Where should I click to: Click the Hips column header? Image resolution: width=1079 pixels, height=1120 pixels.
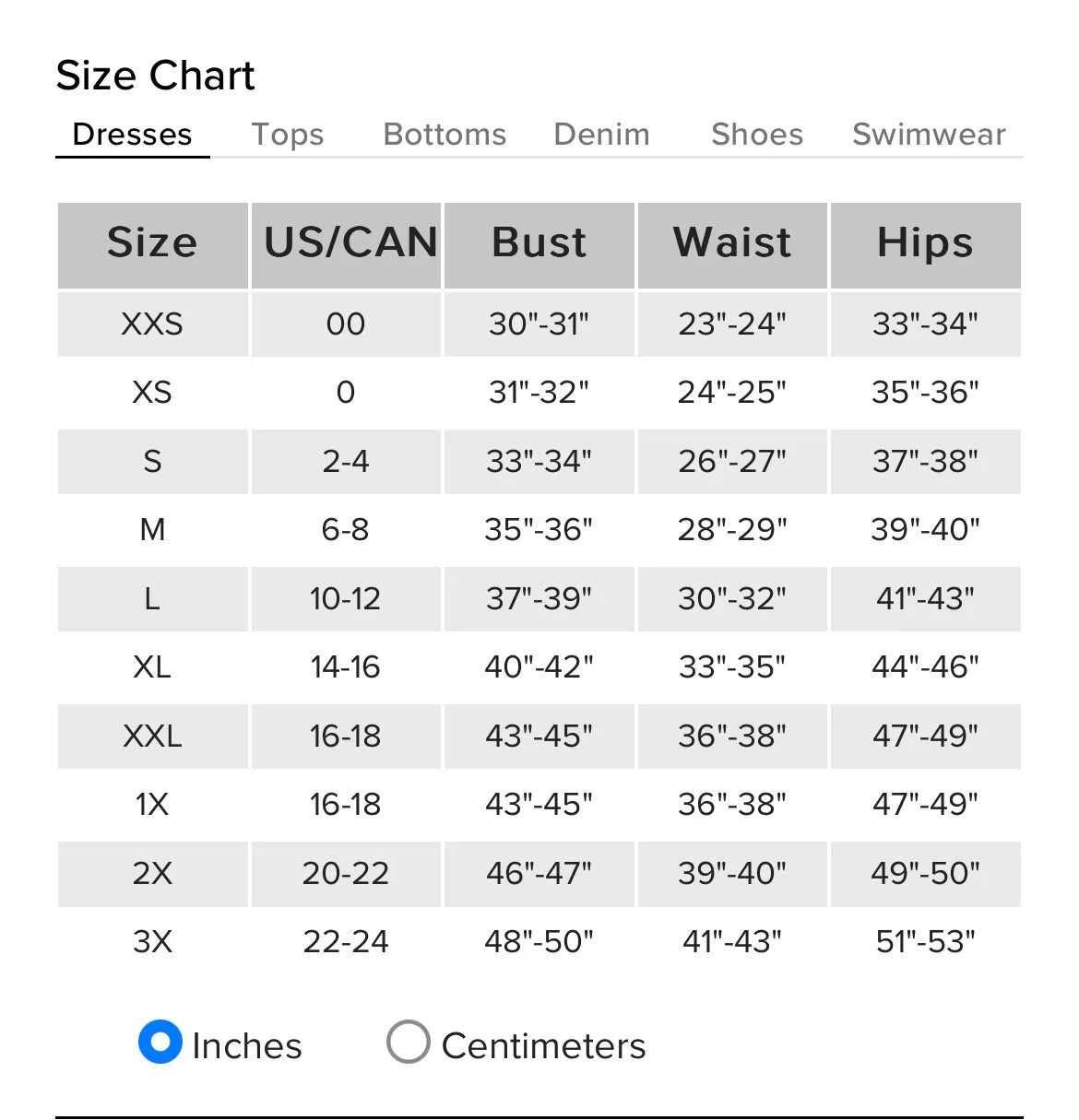[925, 243]
